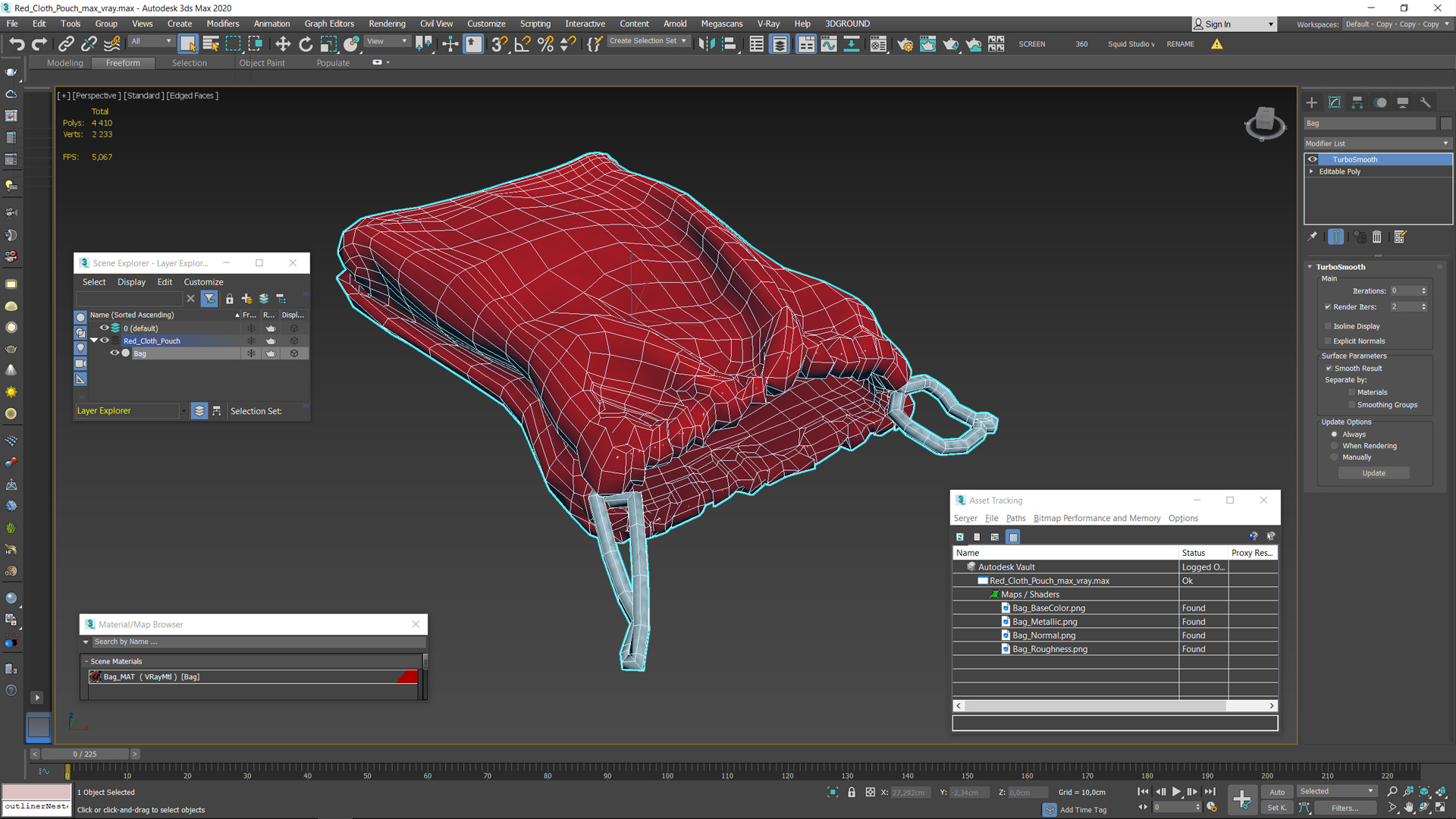Viewport: 1456px width, 819px height.
Task: Open the Mirror tool
Action: coord(706,44)
